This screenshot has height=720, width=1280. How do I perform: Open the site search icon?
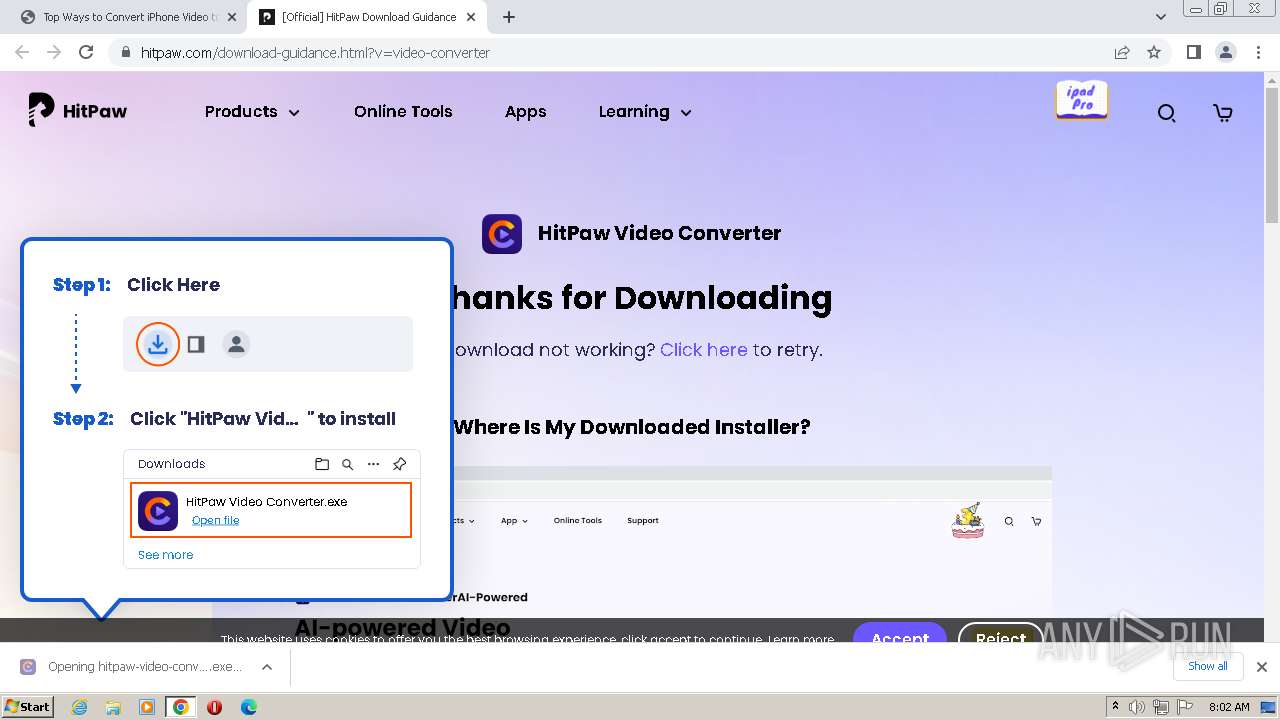(x=1166, y=113)
